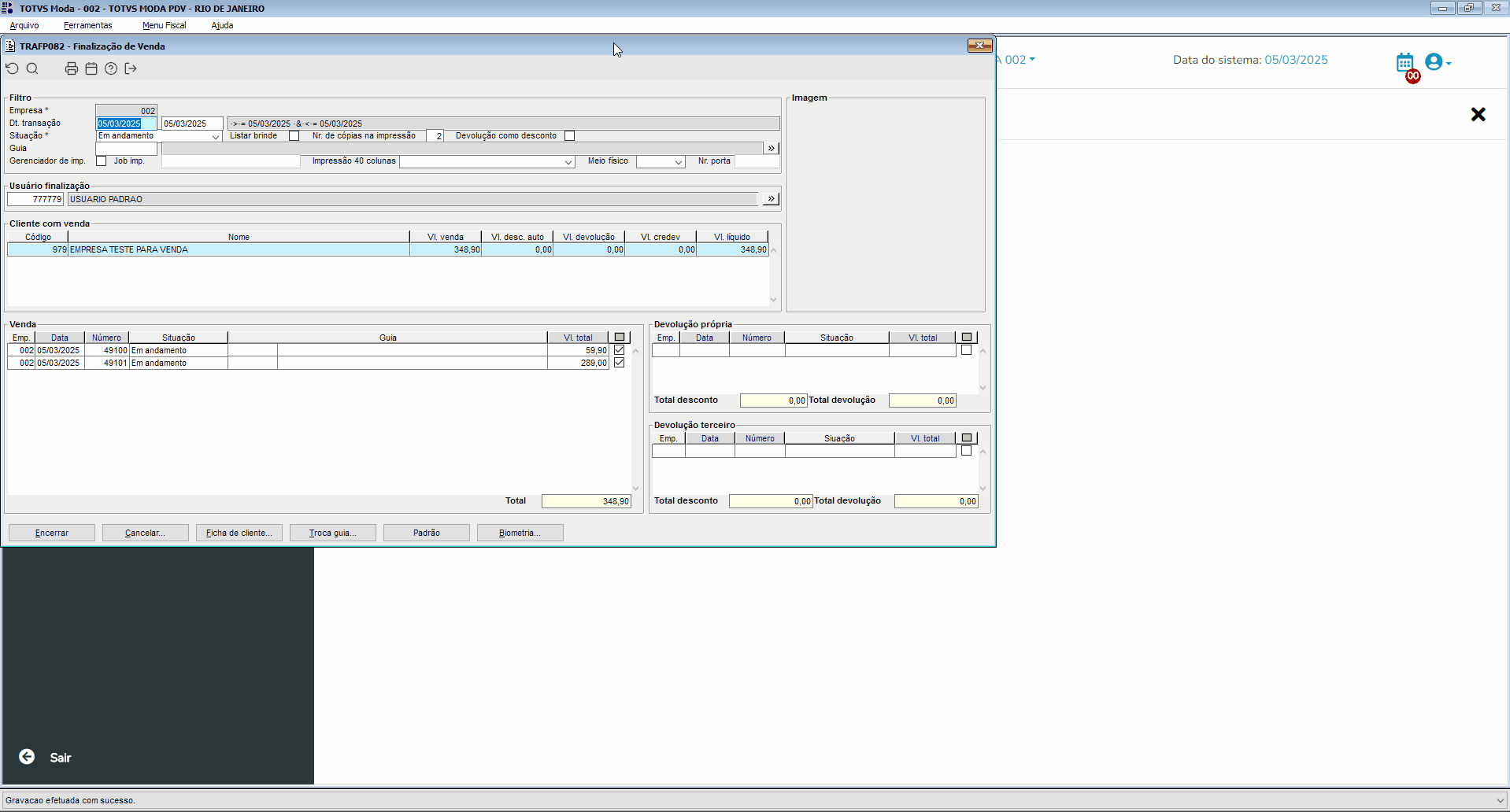Click the Sair link in sidebar

pyautogui.click(x=61, y=758)
